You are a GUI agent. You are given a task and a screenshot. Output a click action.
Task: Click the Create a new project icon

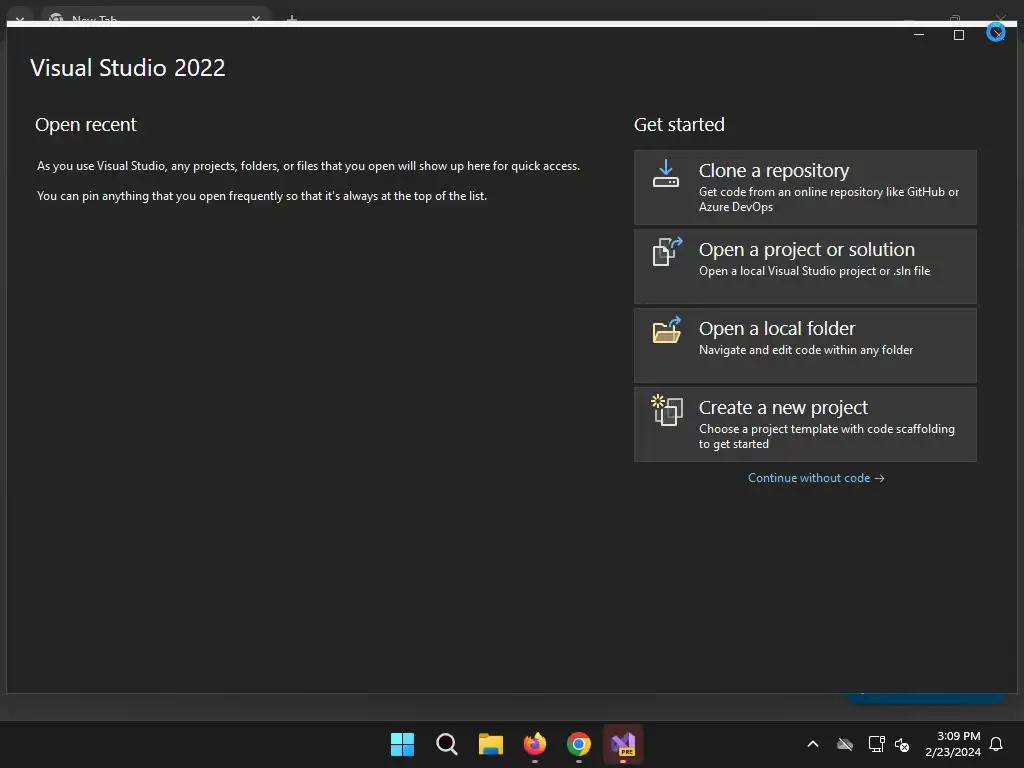pos(667,410)
